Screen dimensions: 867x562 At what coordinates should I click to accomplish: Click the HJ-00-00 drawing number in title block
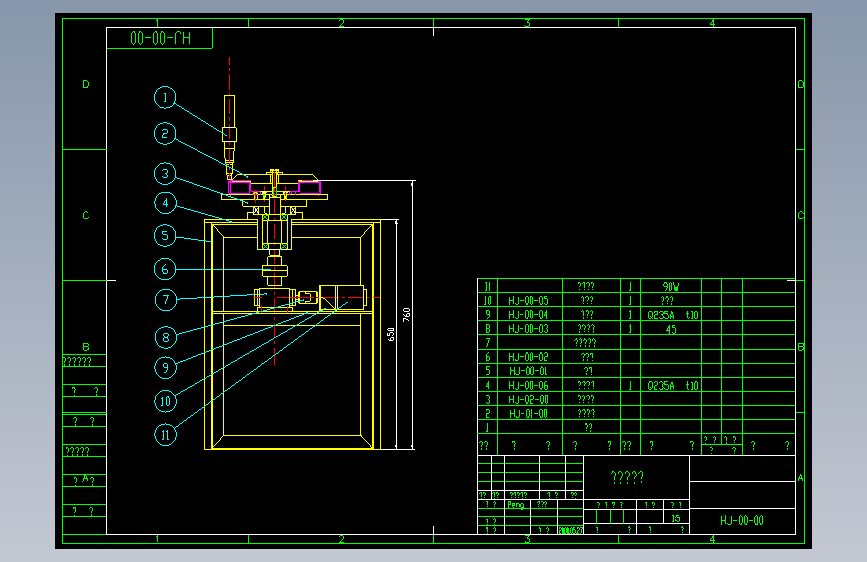pos(742,521)
